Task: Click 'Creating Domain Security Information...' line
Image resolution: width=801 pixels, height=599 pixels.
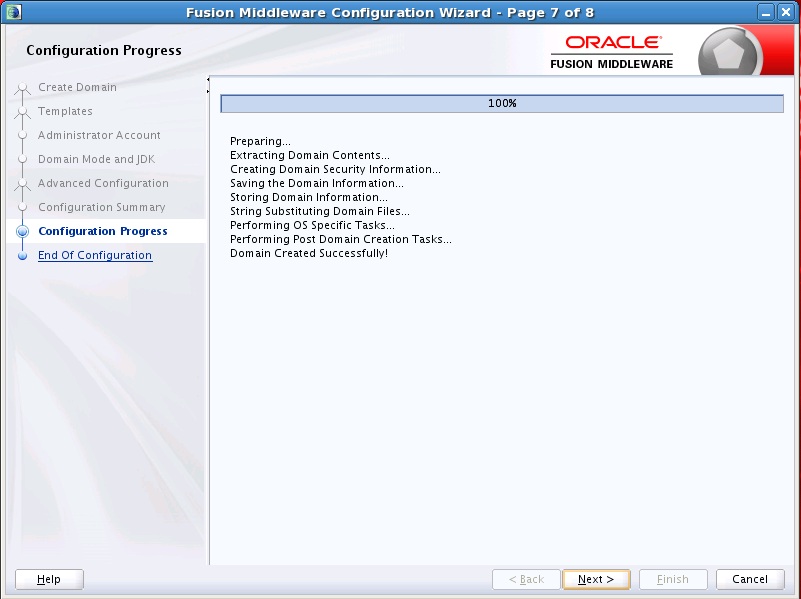Action: [335, 169]
